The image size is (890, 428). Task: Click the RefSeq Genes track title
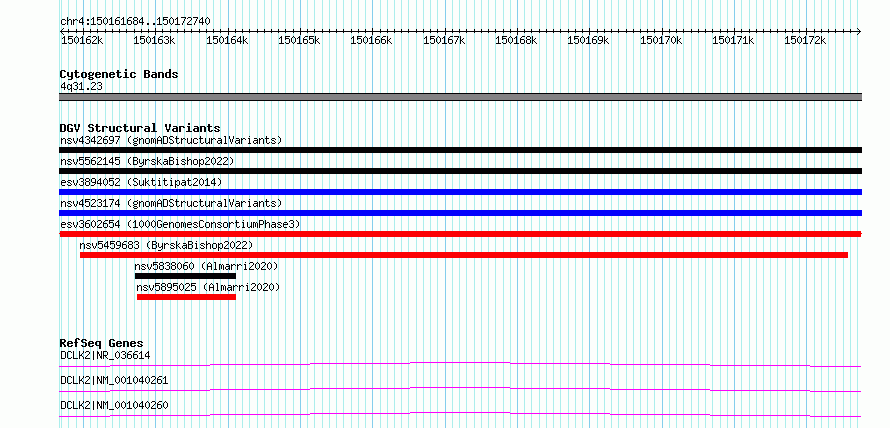click(101, 343)
